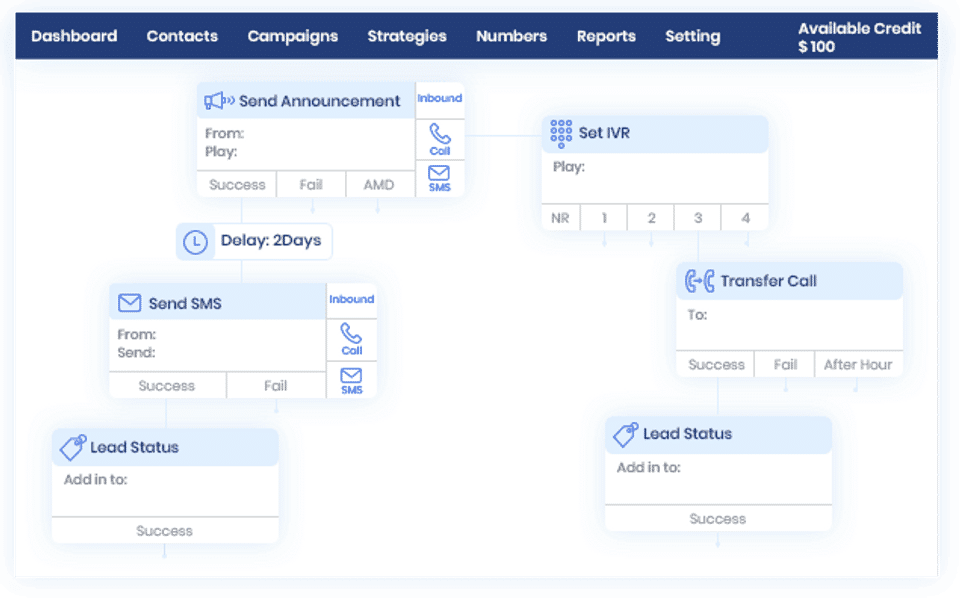View the Reports section
The image size is (960, 612).
(606, 37)
